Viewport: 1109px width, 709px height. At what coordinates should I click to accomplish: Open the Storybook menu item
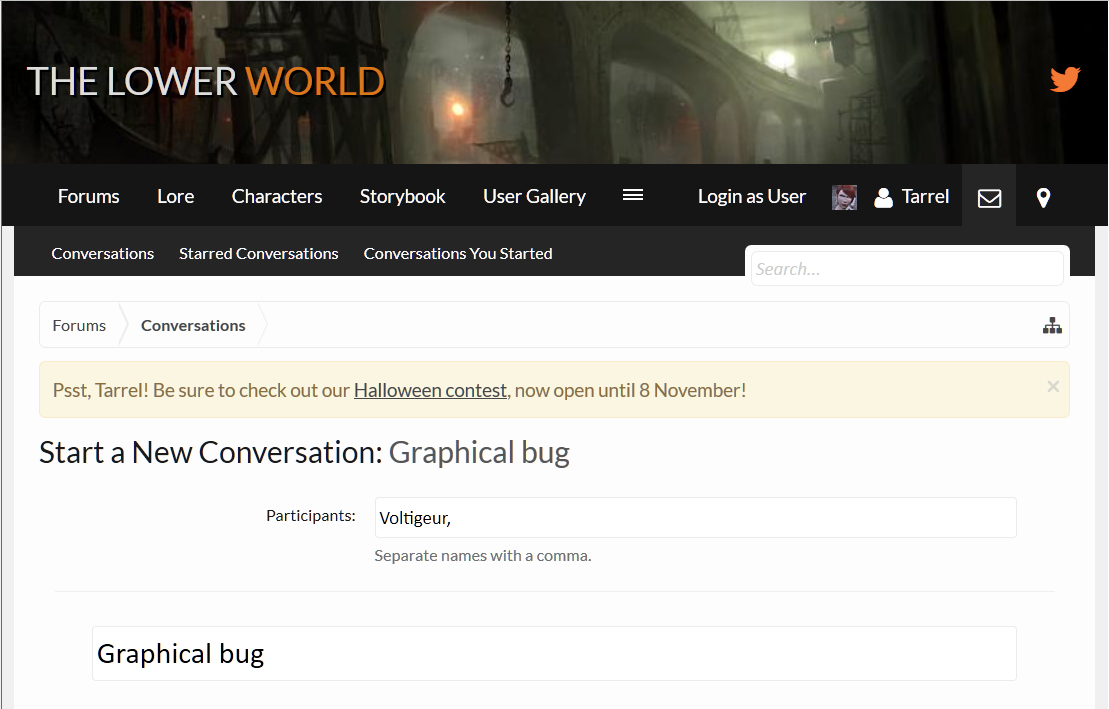(x=402, y=197)
